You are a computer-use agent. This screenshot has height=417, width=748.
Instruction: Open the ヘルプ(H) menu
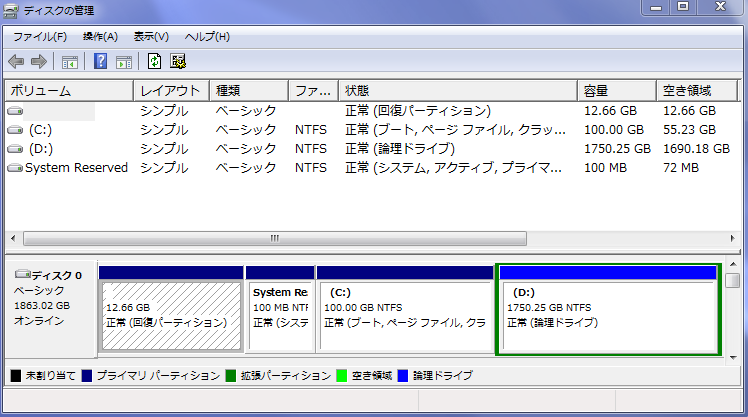(x=207, y=36)
